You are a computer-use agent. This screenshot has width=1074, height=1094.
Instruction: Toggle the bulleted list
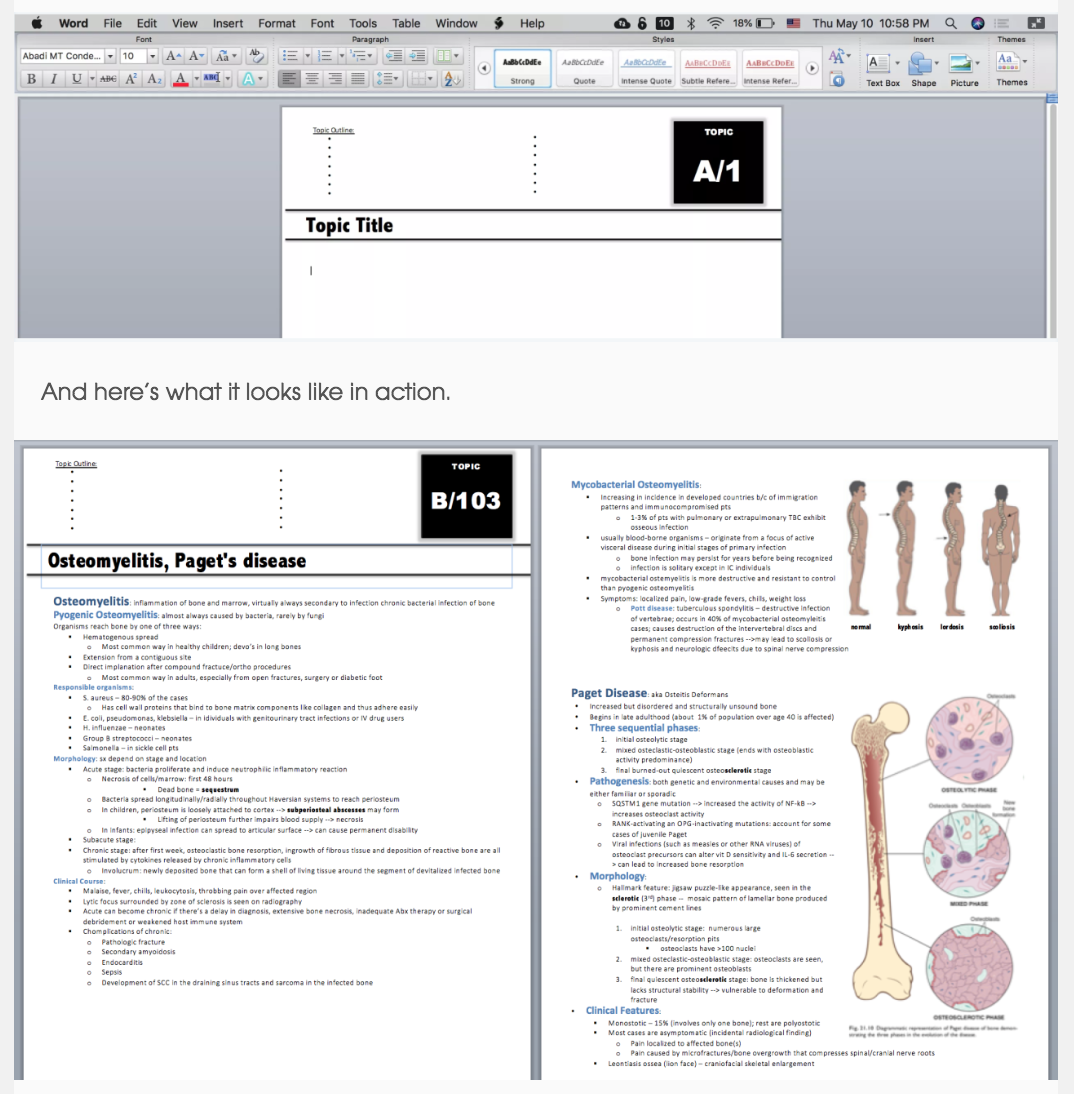pos(290,55)
